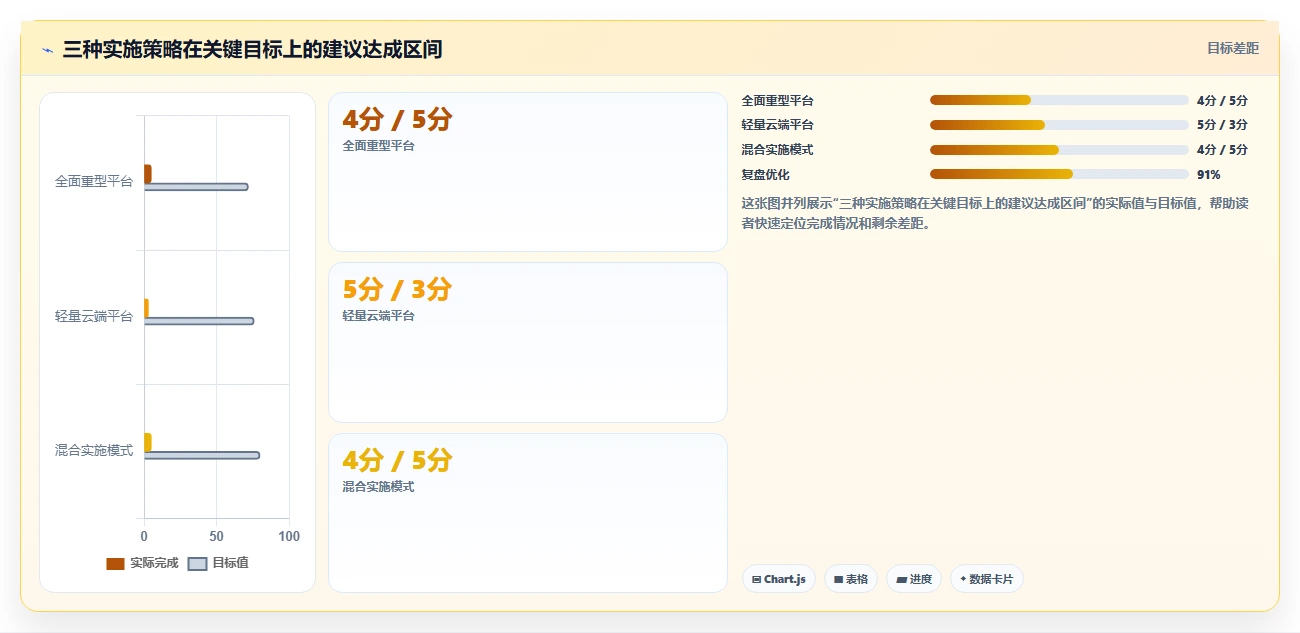Click the 全面重型平台 actual bar in chart
The image size is (1300, 633).
pyautogui.click(x=148, y=174)
